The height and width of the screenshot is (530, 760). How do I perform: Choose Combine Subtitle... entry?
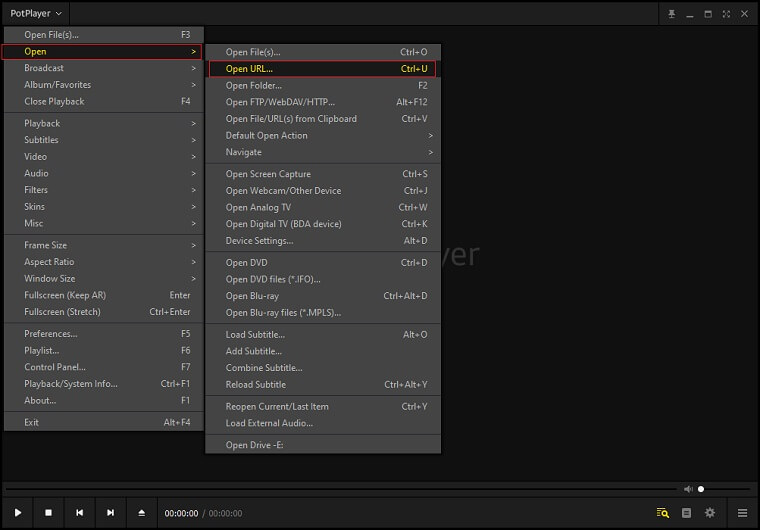(323, 368)
